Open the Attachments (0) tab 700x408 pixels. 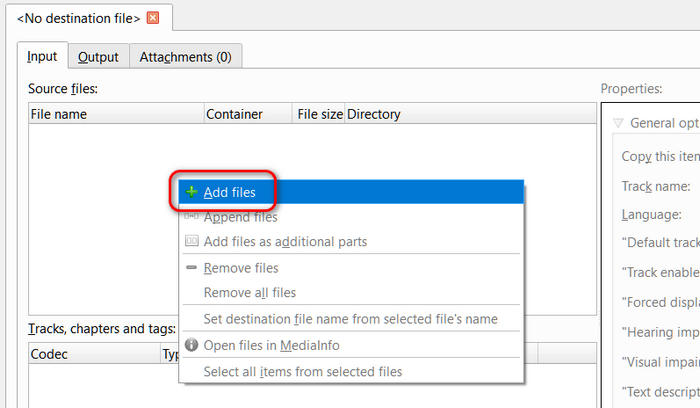coord(185,57)
